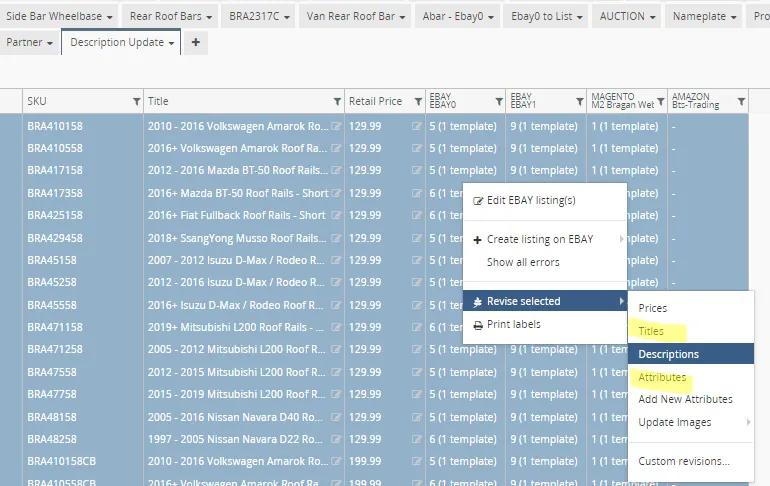Viewport: 770px width, 486px height.
Task: Open Van Rear Roof Bar tab dropdown
Action: 403,18
